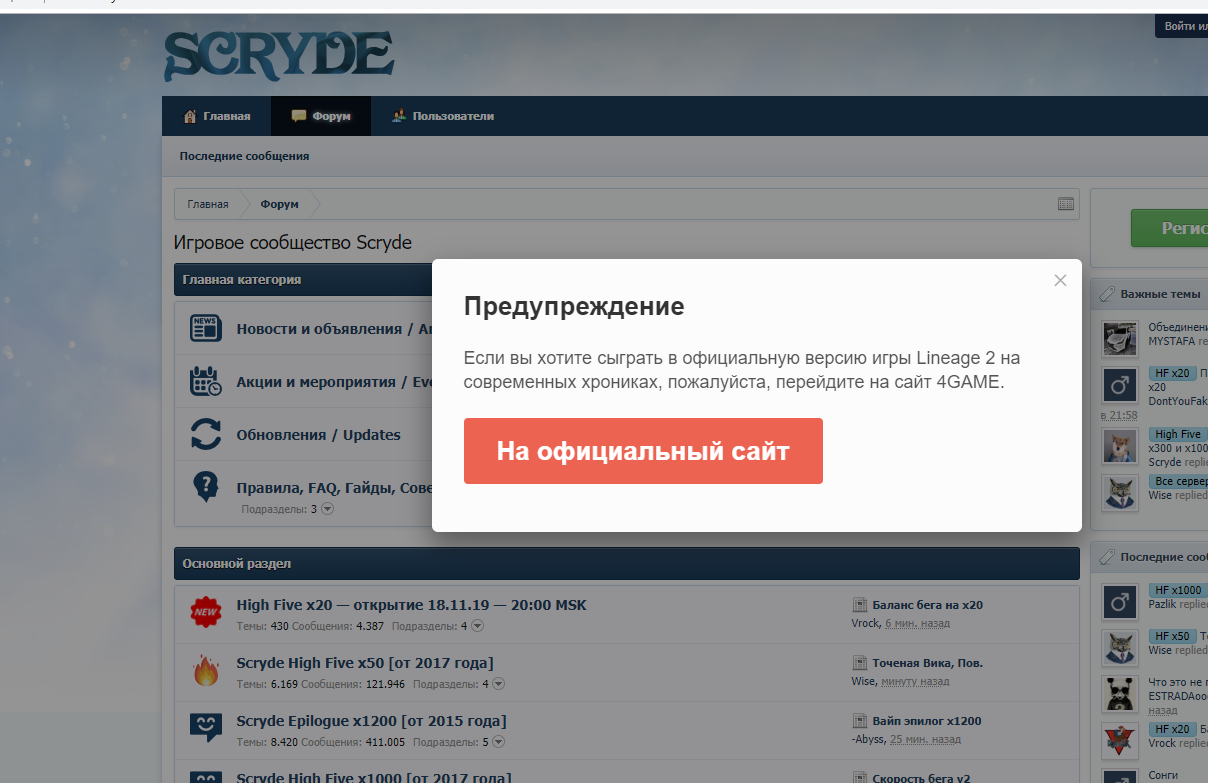
Task: Click the calendar icon beside 'Акции и мероприятия'
Action: [x=206, y=382]
